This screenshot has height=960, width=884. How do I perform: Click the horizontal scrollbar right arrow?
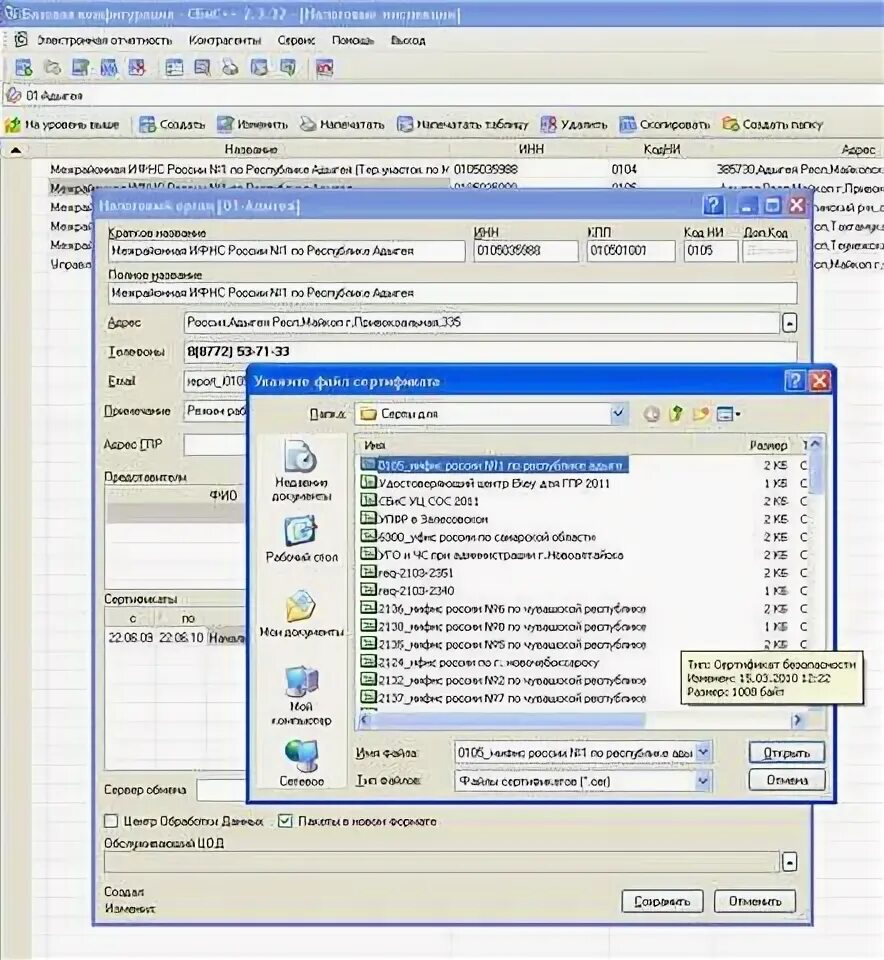coord(797,721)
